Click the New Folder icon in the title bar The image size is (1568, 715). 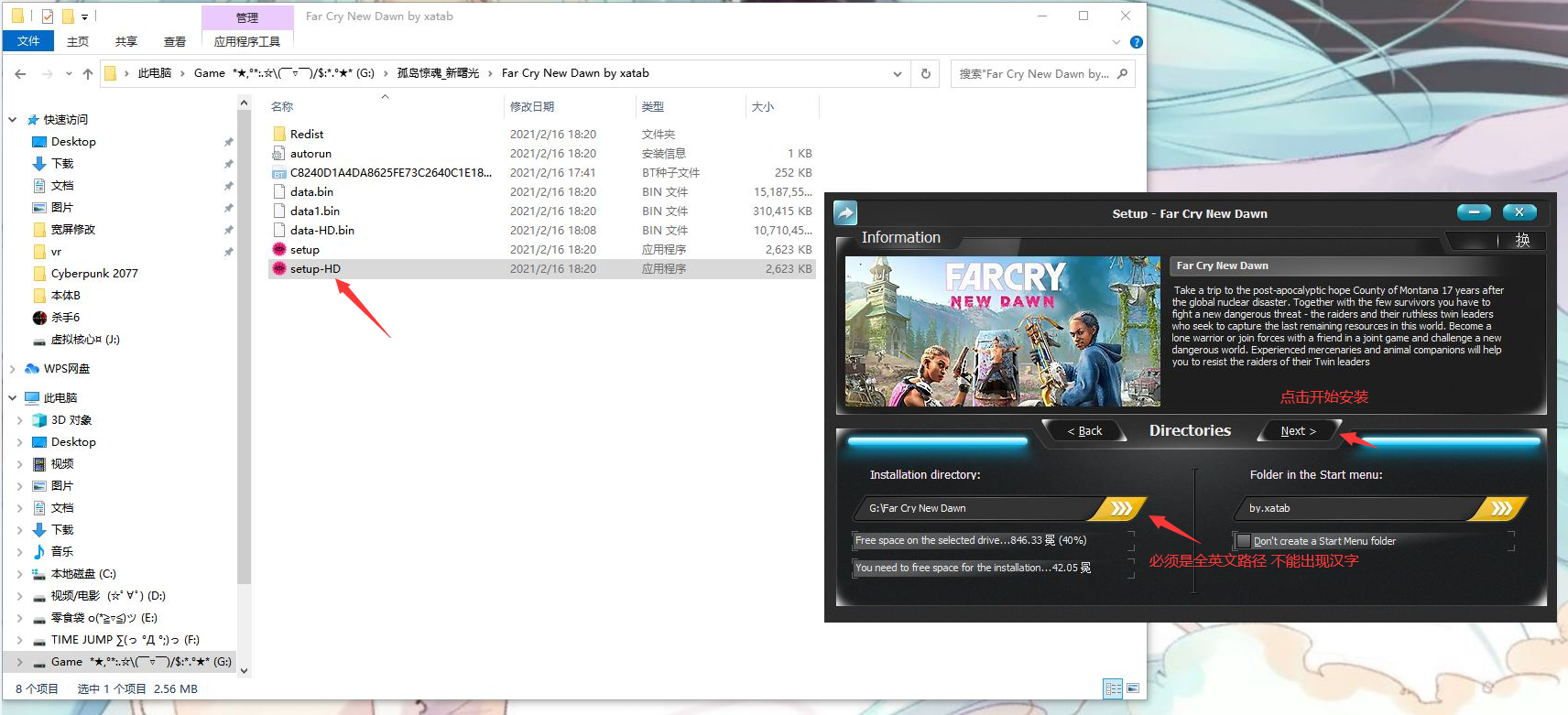68,16
